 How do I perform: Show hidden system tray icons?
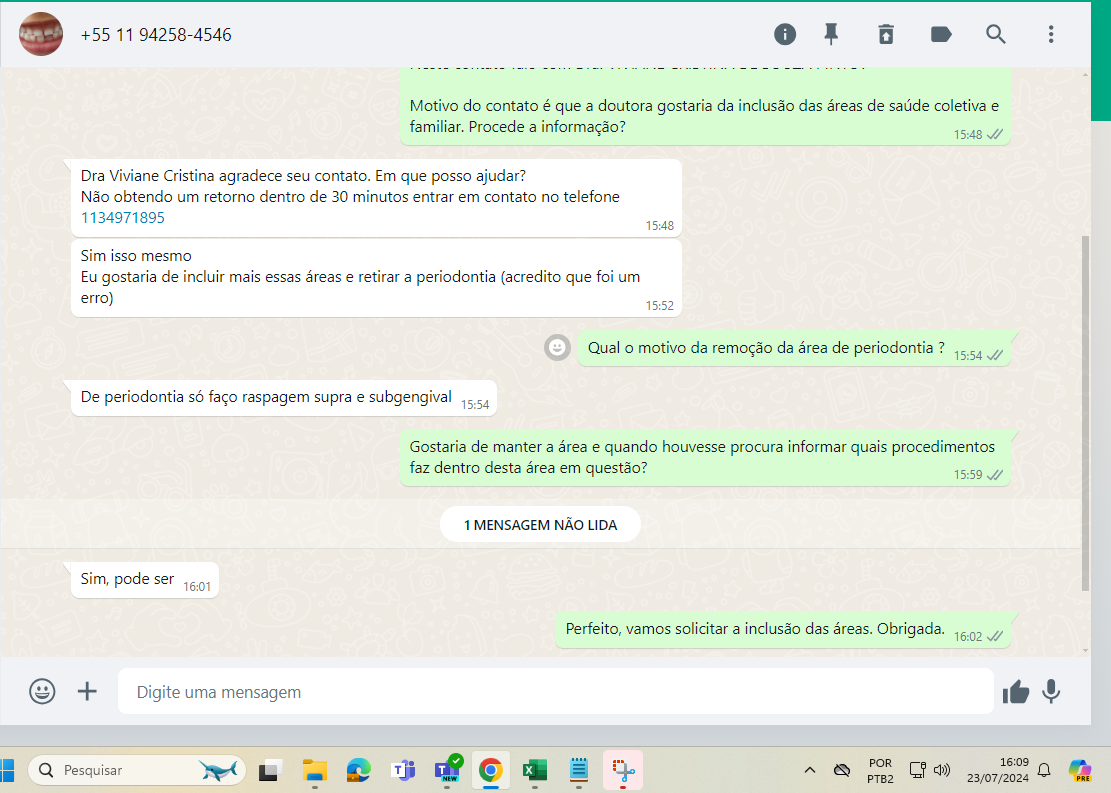(x=810, y=770)
